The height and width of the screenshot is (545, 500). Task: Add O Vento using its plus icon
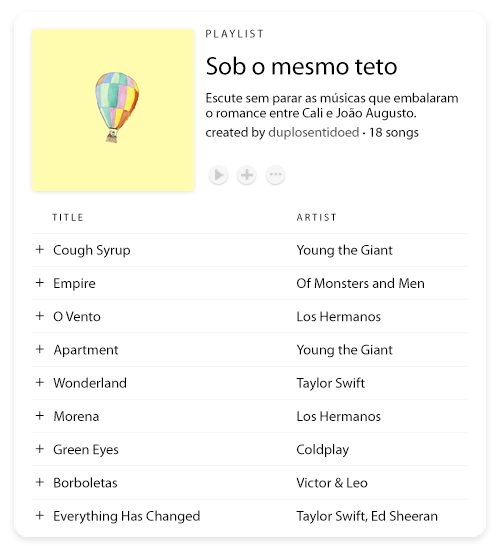(x=40, y=316)
